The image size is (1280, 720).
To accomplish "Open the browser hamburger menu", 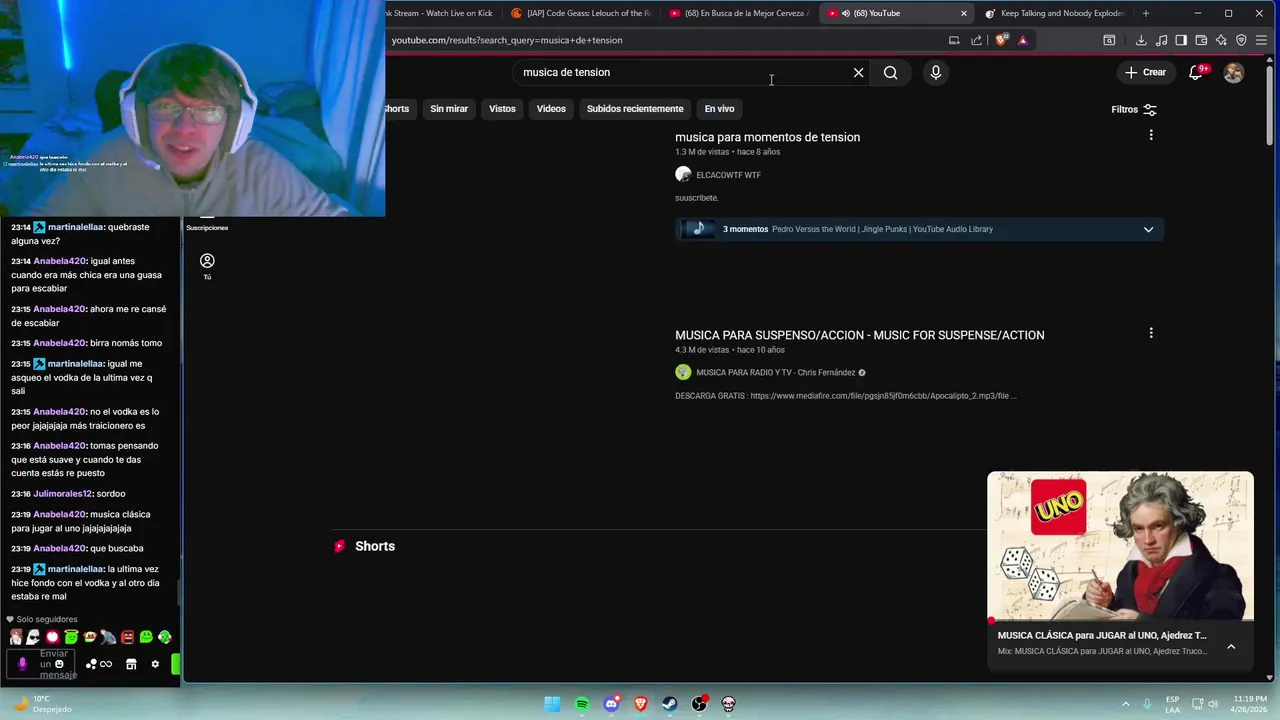I will (1262, 40).
